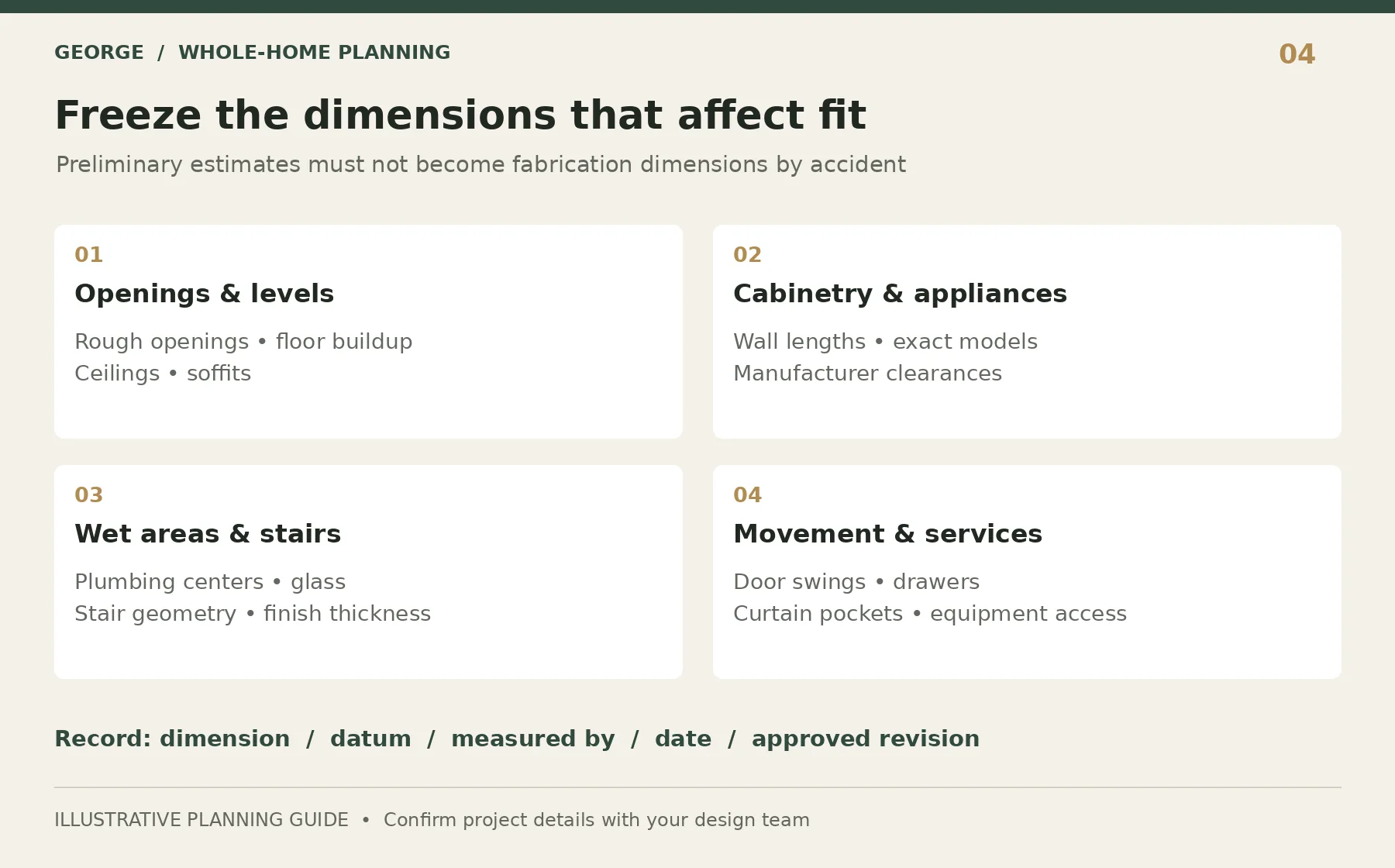
Task: Click 'Confirm project details with your design team'
Action: click(x=597, y=820)
